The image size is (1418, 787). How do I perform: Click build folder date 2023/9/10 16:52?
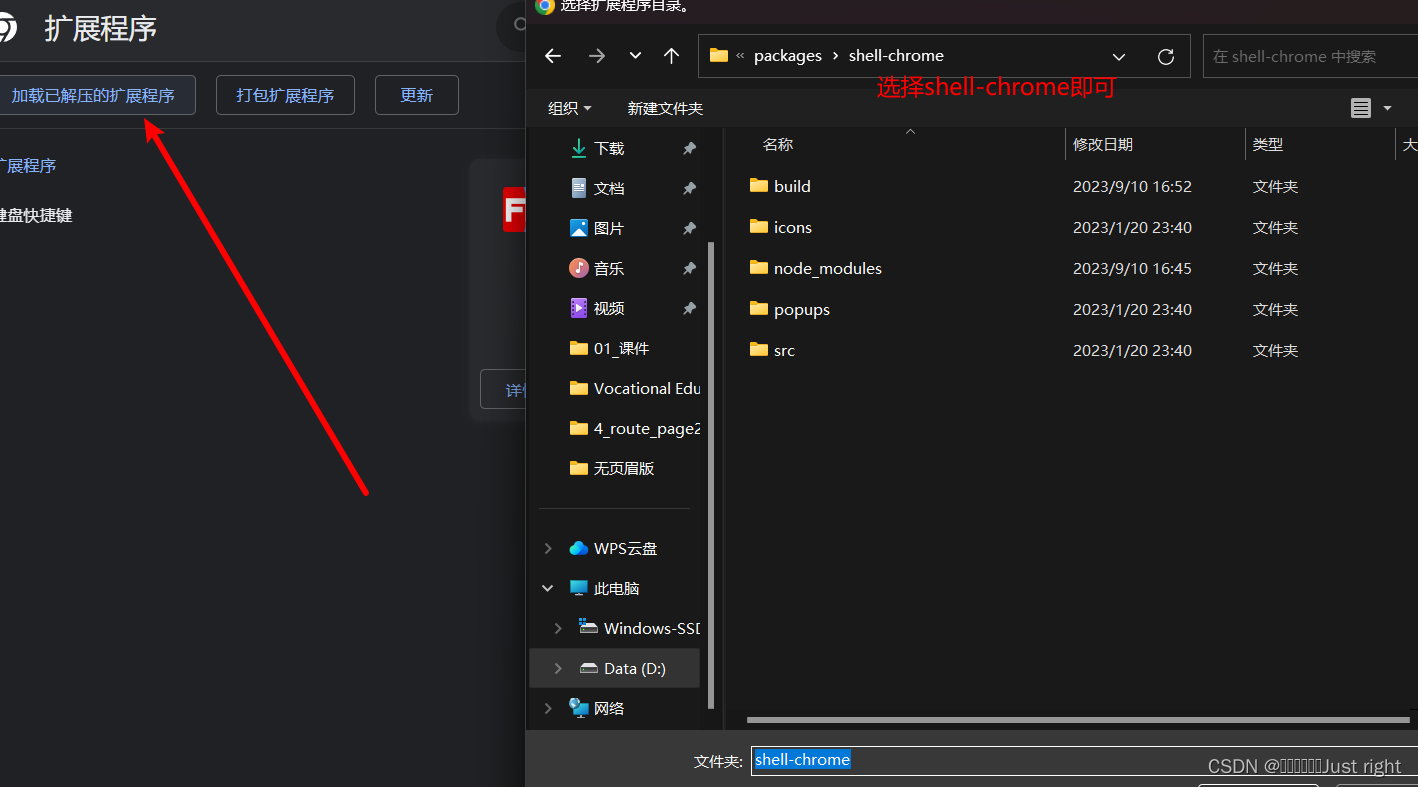pos(1132,186)
